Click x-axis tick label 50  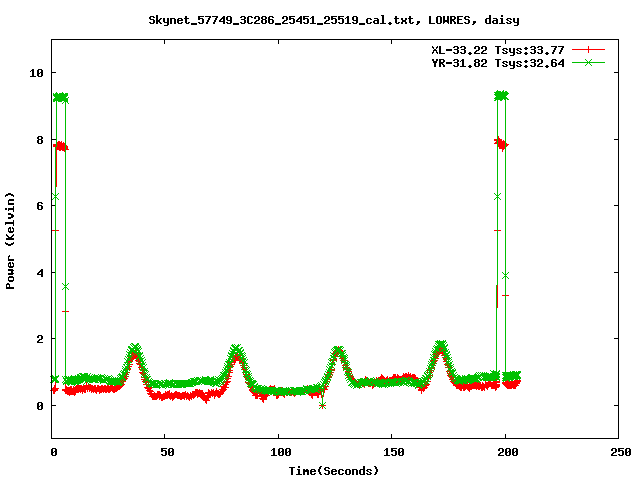point(167,452)
